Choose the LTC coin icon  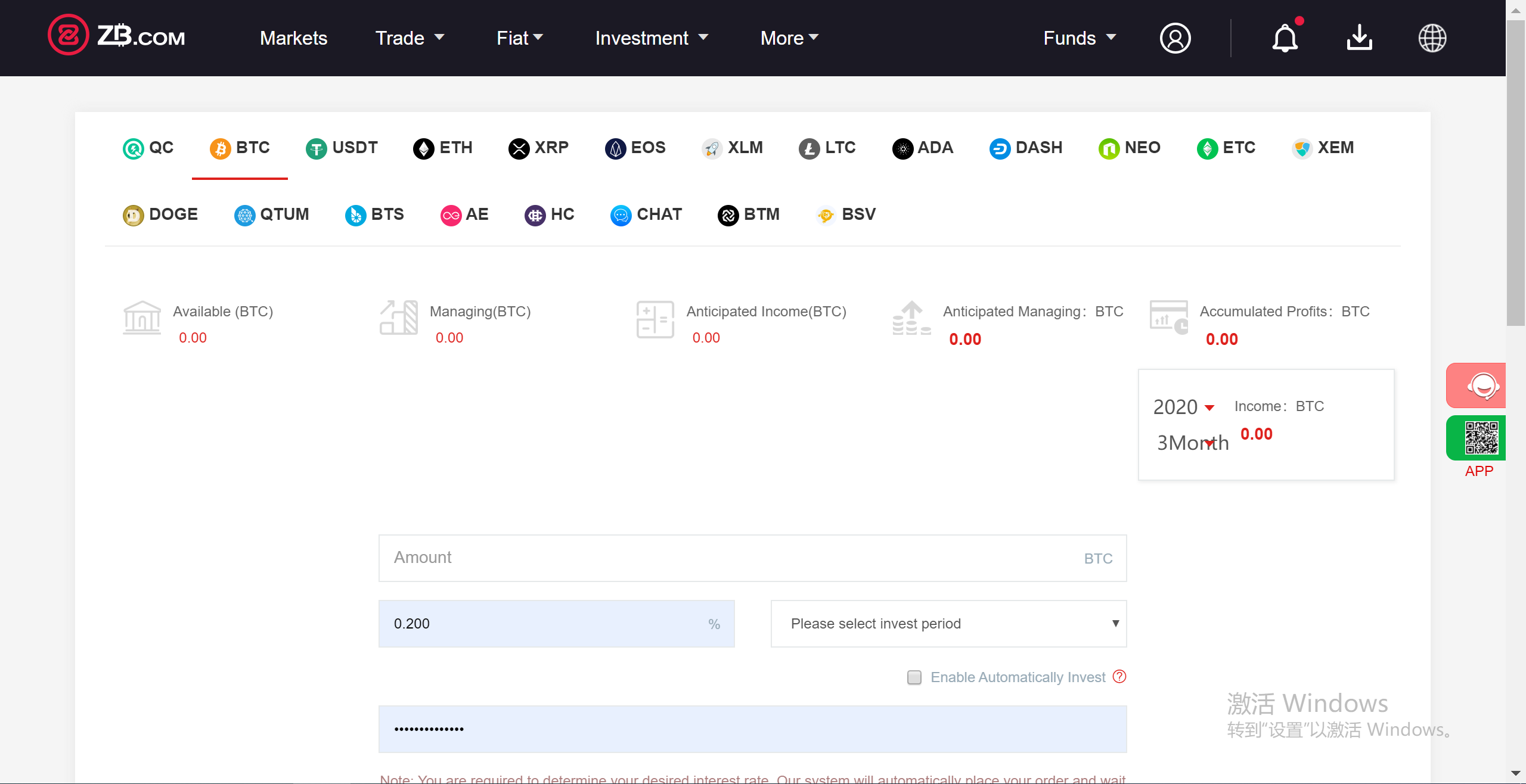tap(809, 148)
